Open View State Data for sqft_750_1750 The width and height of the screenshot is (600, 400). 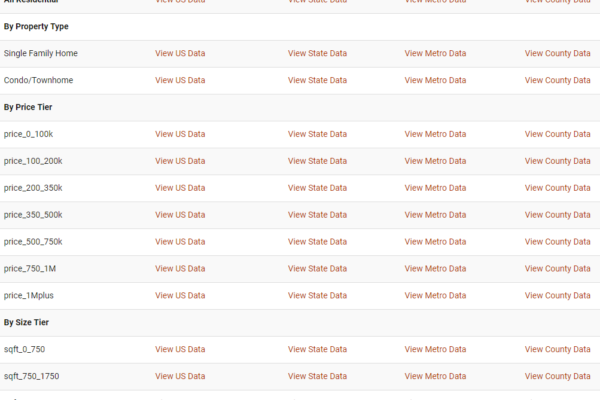point(315,376)
